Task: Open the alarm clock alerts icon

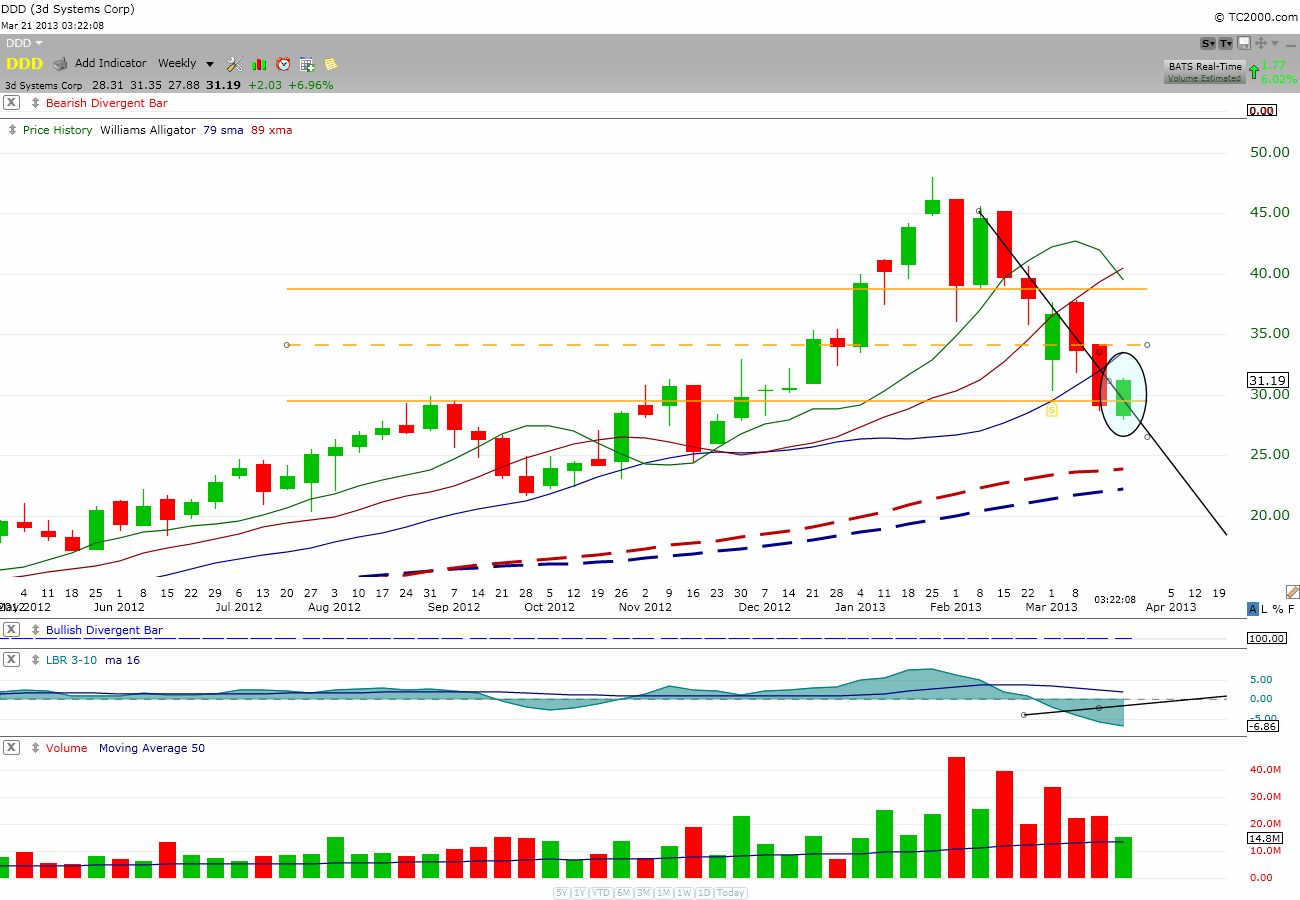Action: 284,64
